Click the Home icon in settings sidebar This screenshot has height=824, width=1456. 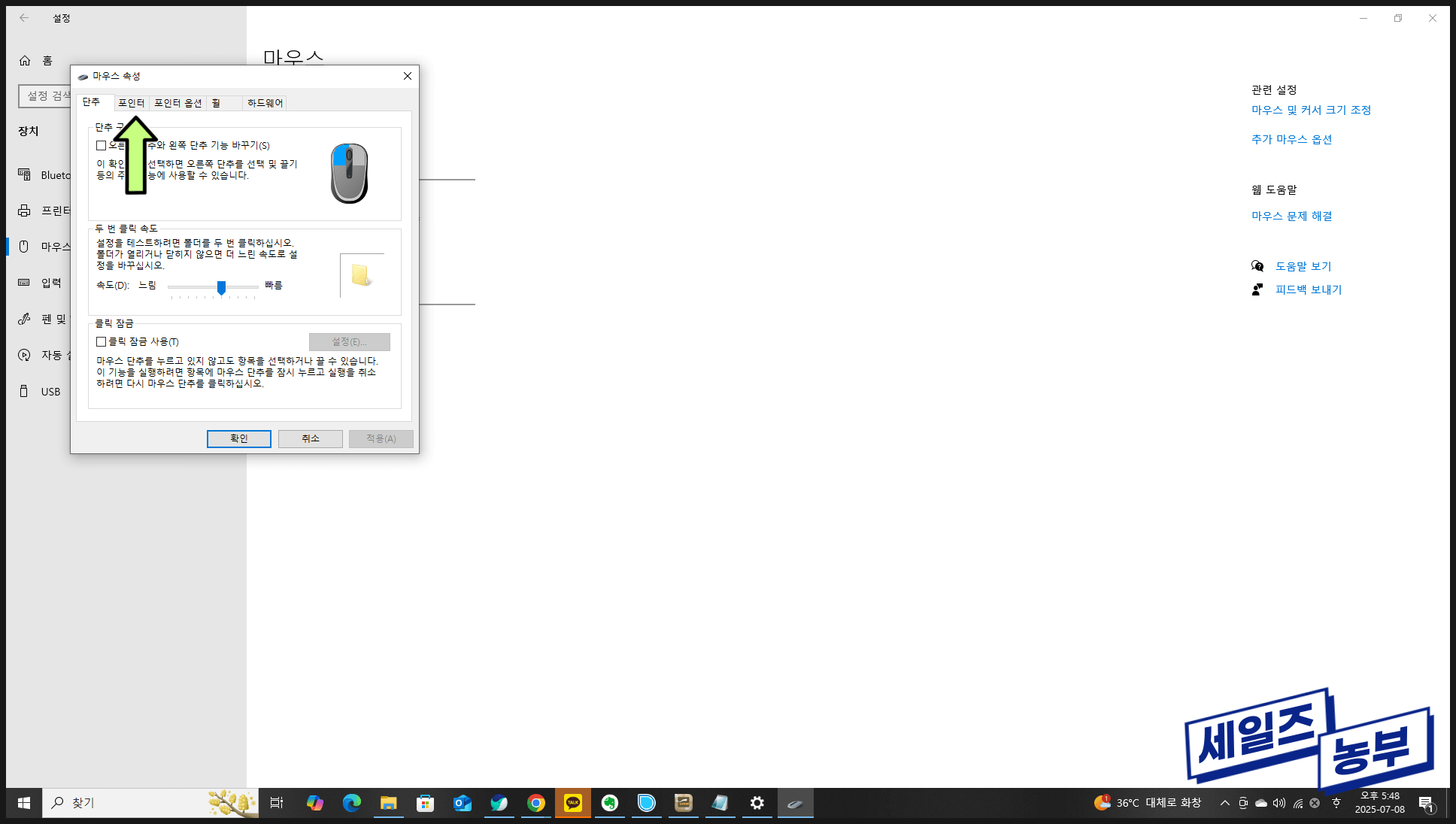coord(25,60)
